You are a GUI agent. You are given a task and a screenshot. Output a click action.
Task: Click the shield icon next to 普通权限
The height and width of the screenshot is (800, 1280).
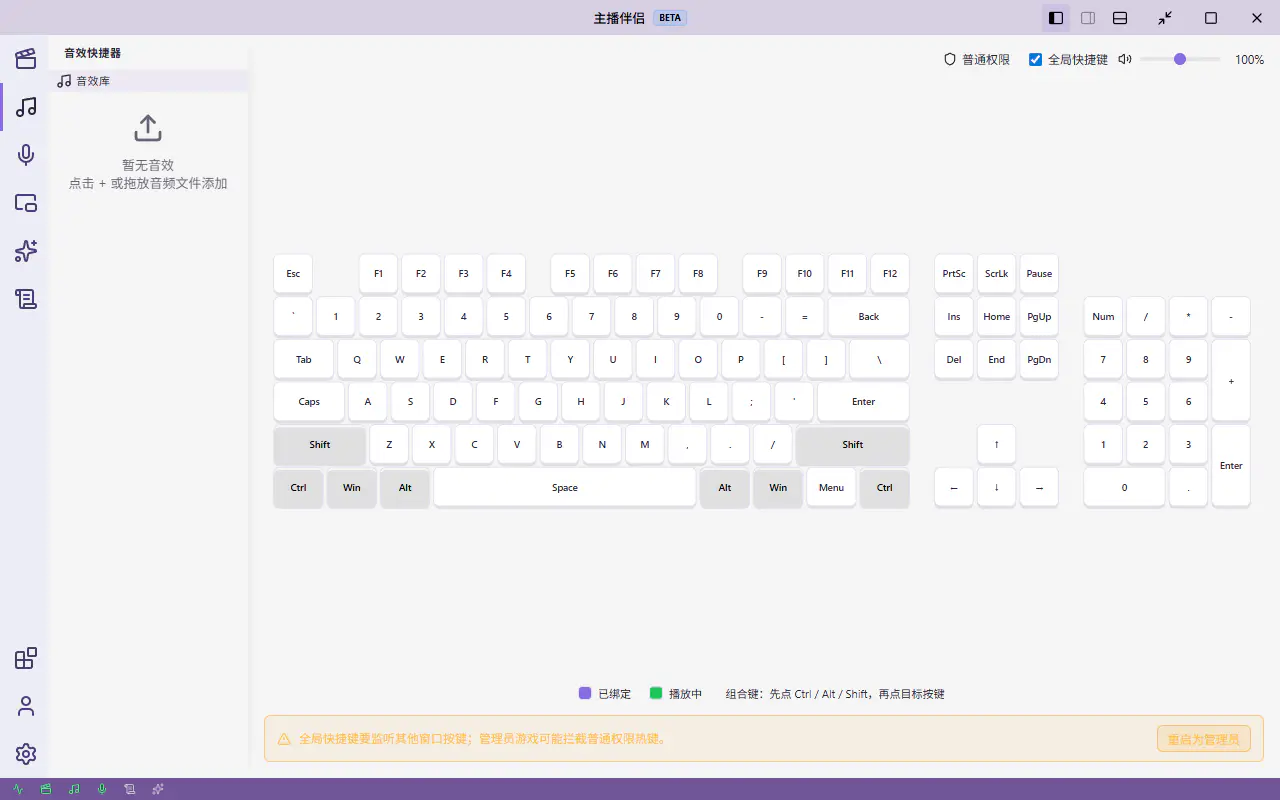[950, 59]
